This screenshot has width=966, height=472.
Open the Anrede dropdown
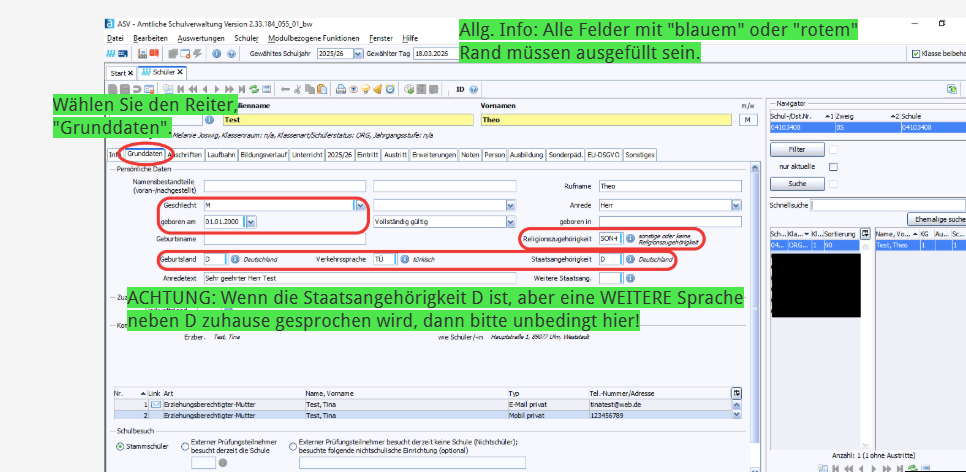pos(734,205)
